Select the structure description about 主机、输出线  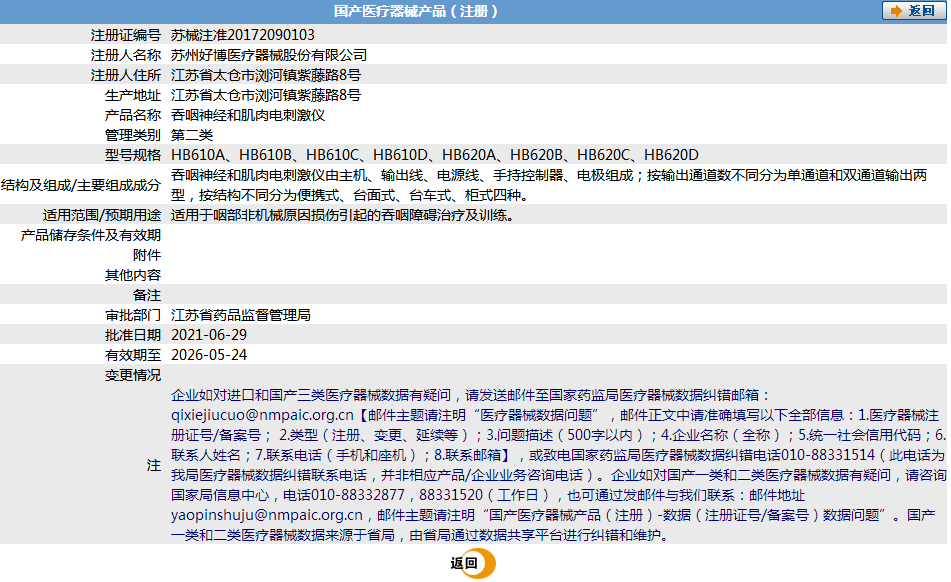(x=549, y=185)
